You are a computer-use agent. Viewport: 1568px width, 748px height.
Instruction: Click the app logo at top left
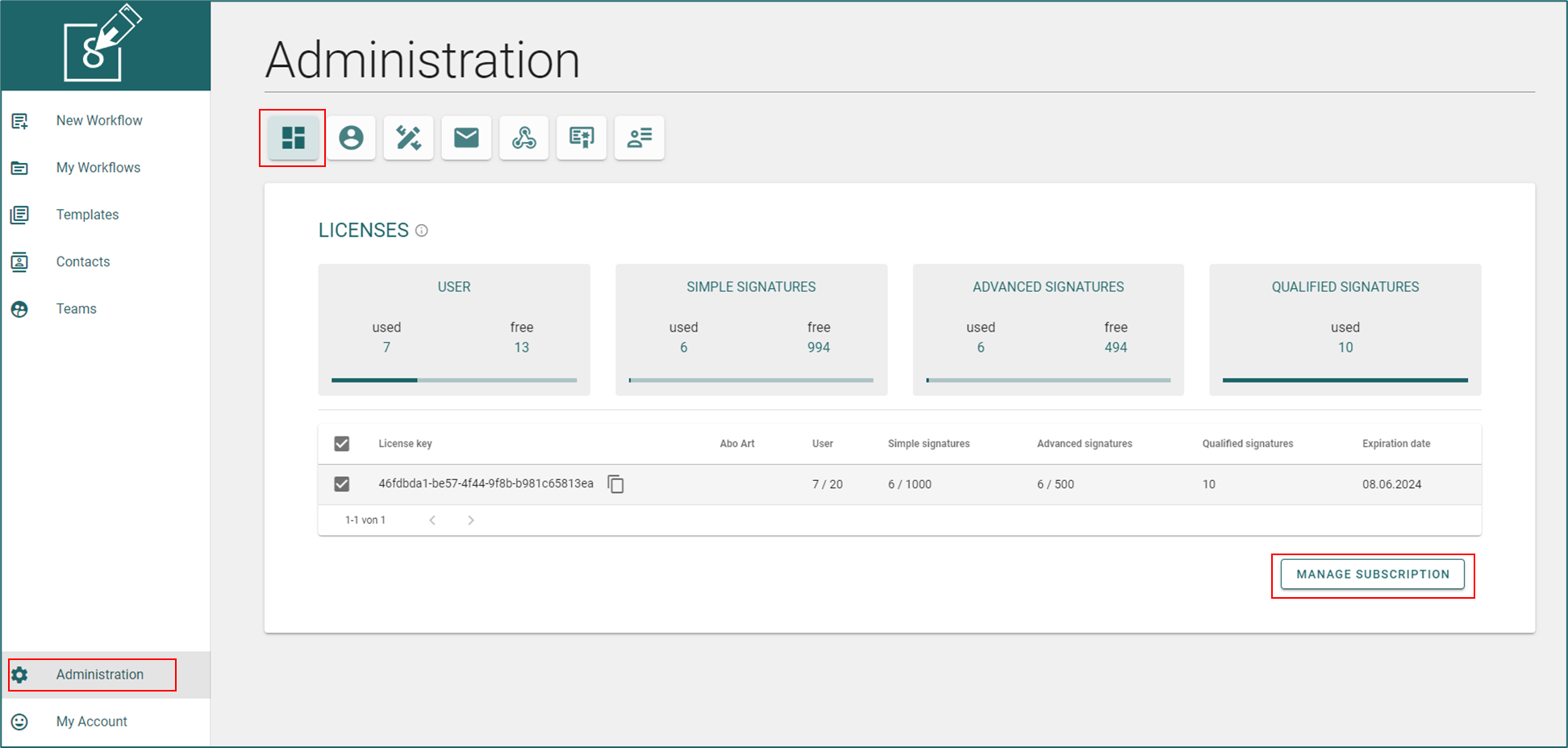click(103, 44)
